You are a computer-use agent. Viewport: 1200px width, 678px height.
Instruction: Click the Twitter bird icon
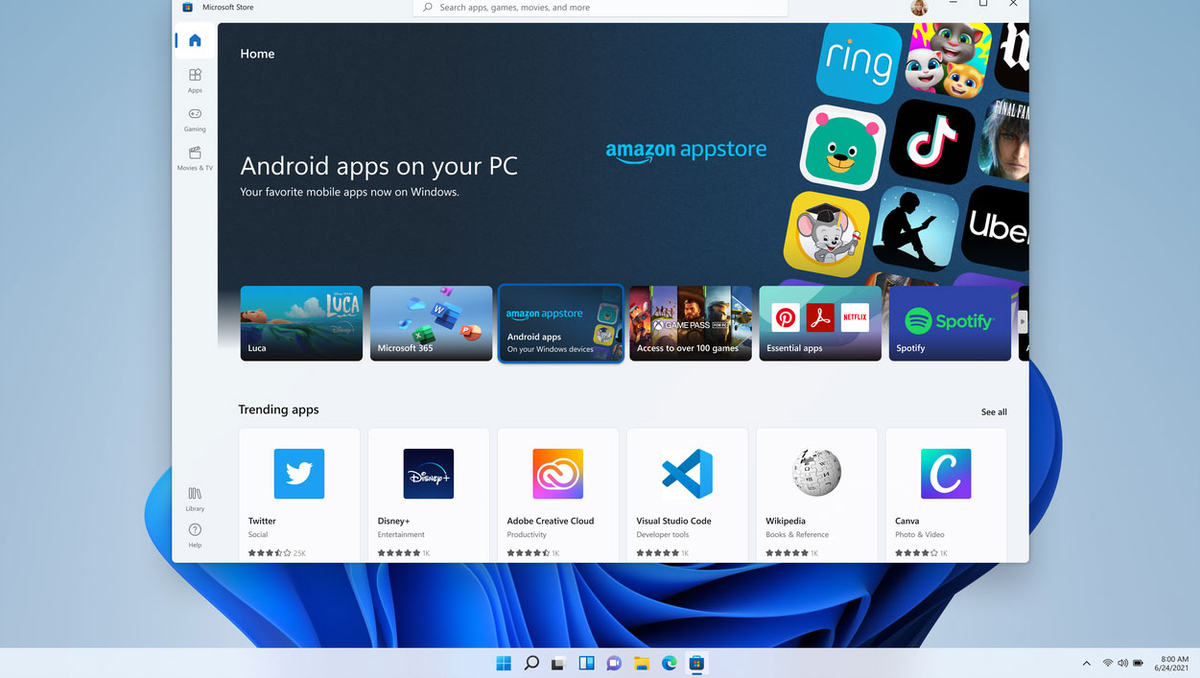299,473
